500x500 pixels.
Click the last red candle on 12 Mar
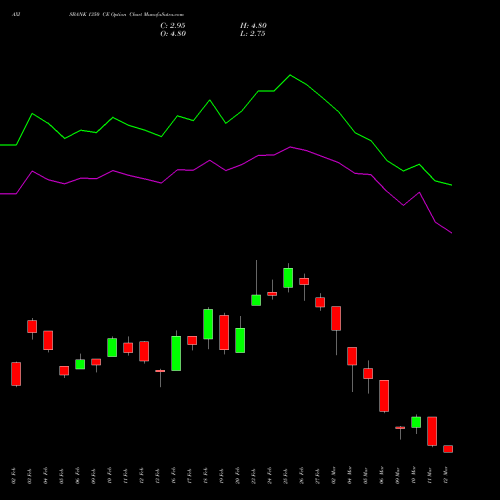click(x=448, y=449)
